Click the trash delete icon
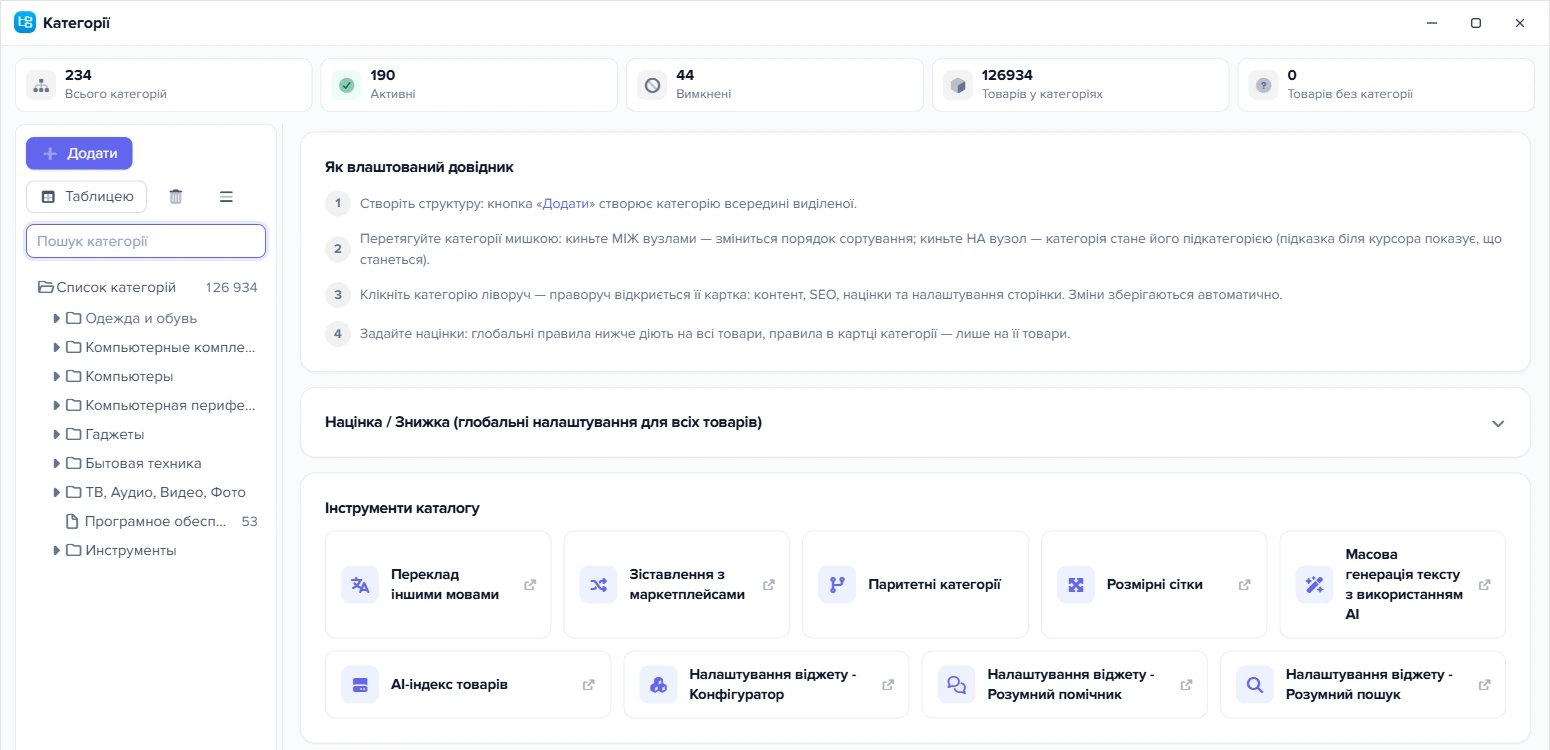The height and width of the screenshot is (750, 1550). click(176, 197)
